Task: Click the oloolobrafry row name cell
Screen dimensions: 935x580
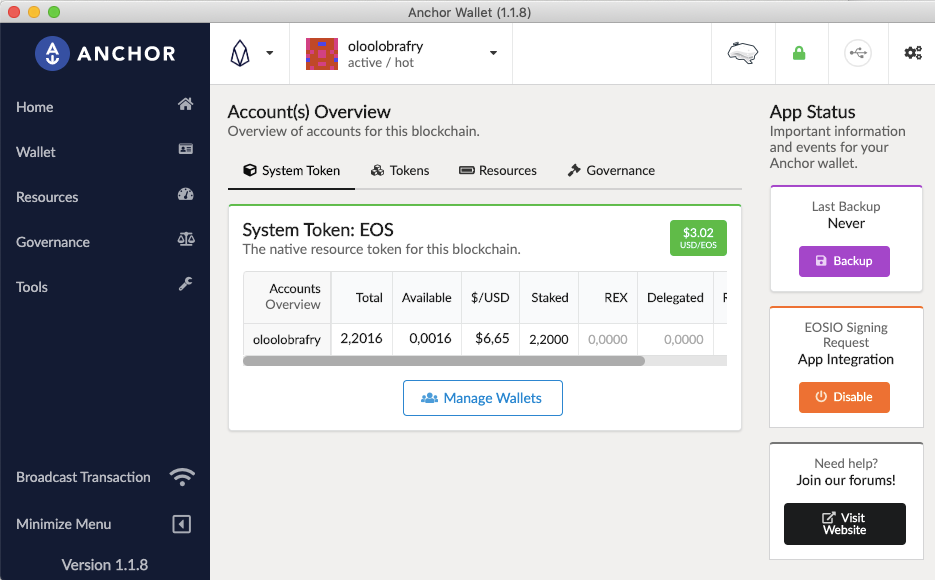Action: point(287,340)
